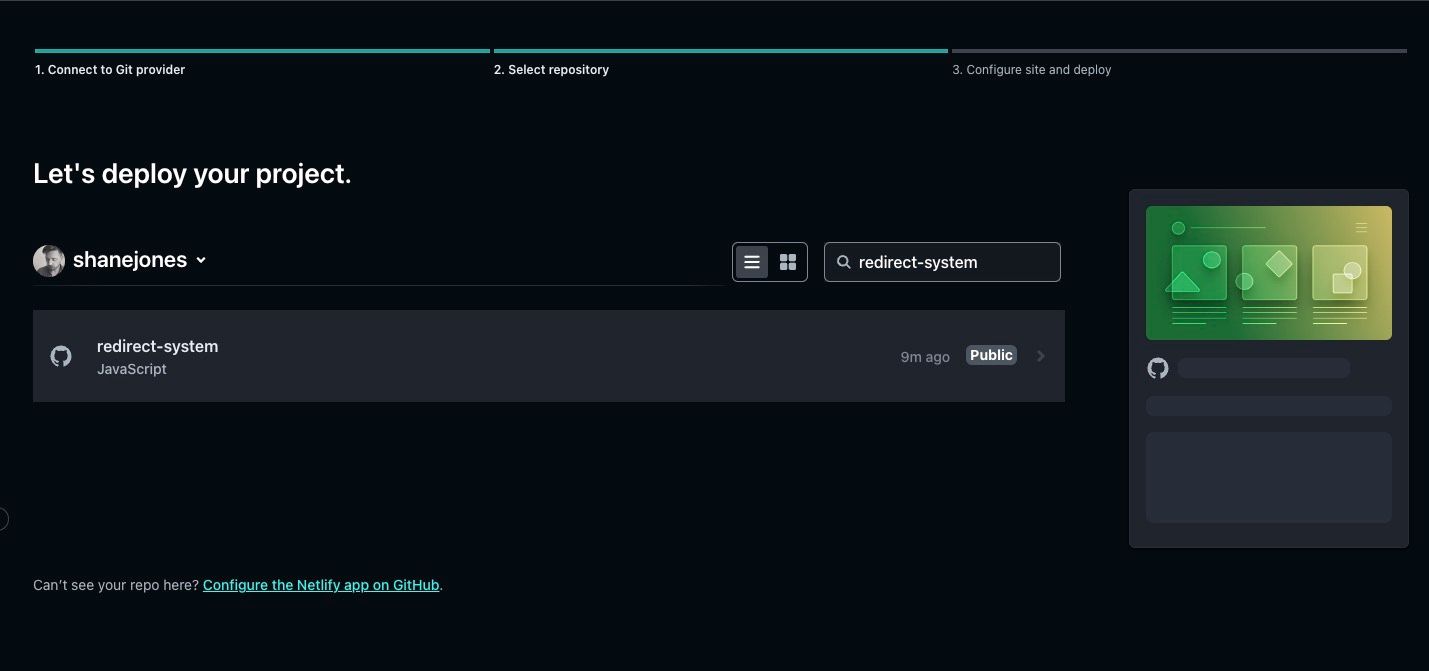This screenshot has height=671, width=1429.
Task: Click the green site preview illustration
Action: 1269,273
